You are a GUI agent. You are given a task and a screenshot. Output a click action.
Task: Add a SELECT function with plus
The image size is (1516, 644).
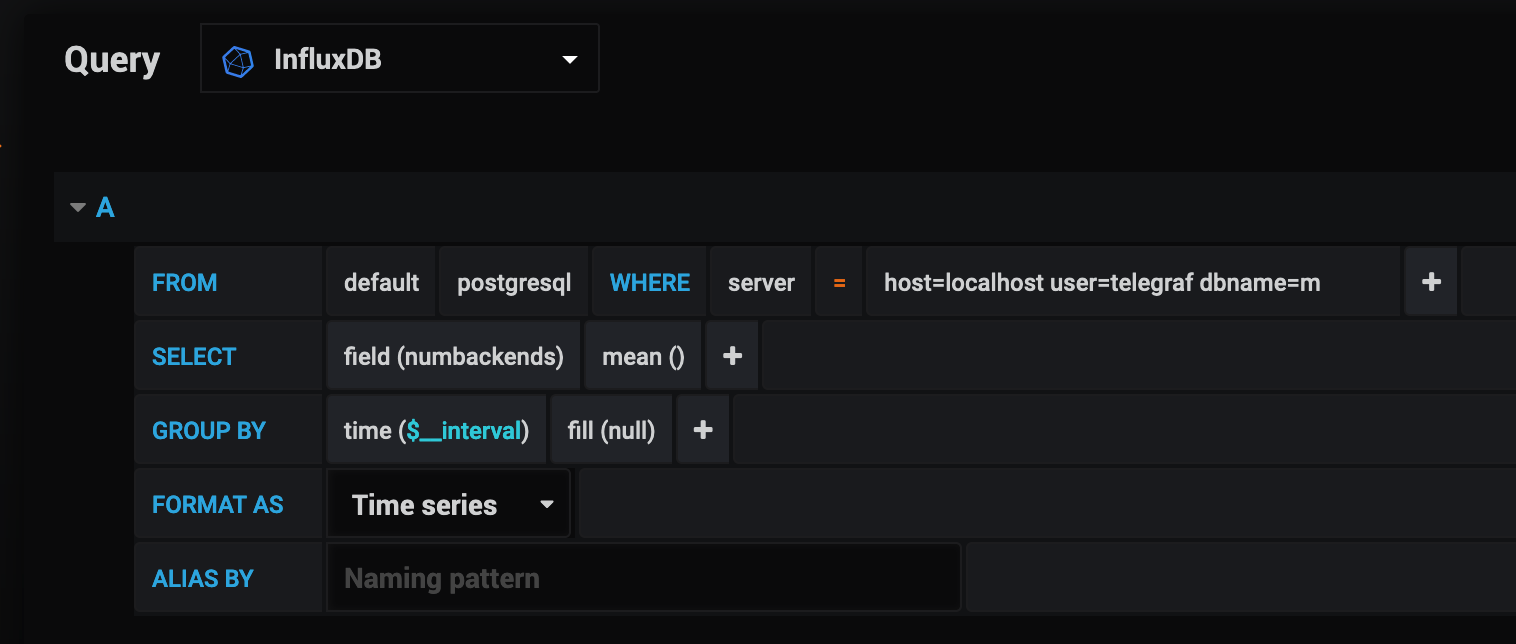(732, 356)
